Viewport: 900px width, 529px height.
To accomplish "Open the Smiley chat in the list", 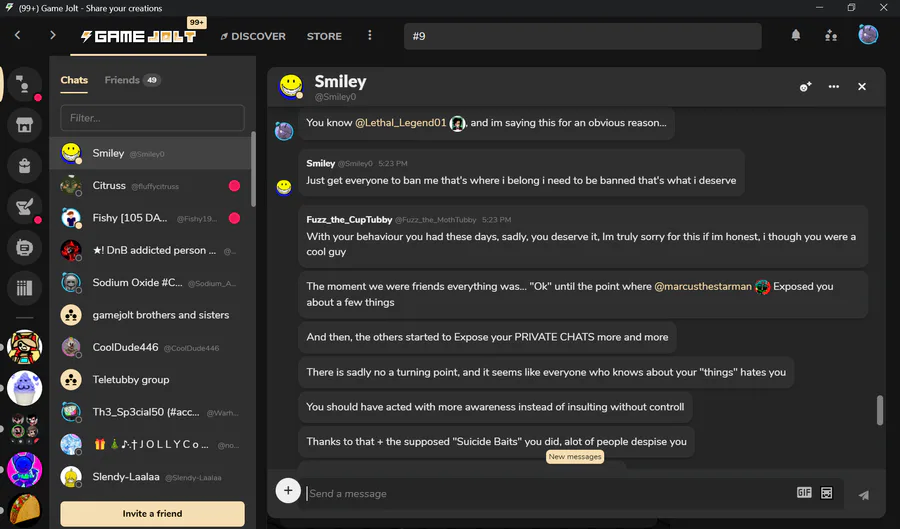I will tap(150, 153).
